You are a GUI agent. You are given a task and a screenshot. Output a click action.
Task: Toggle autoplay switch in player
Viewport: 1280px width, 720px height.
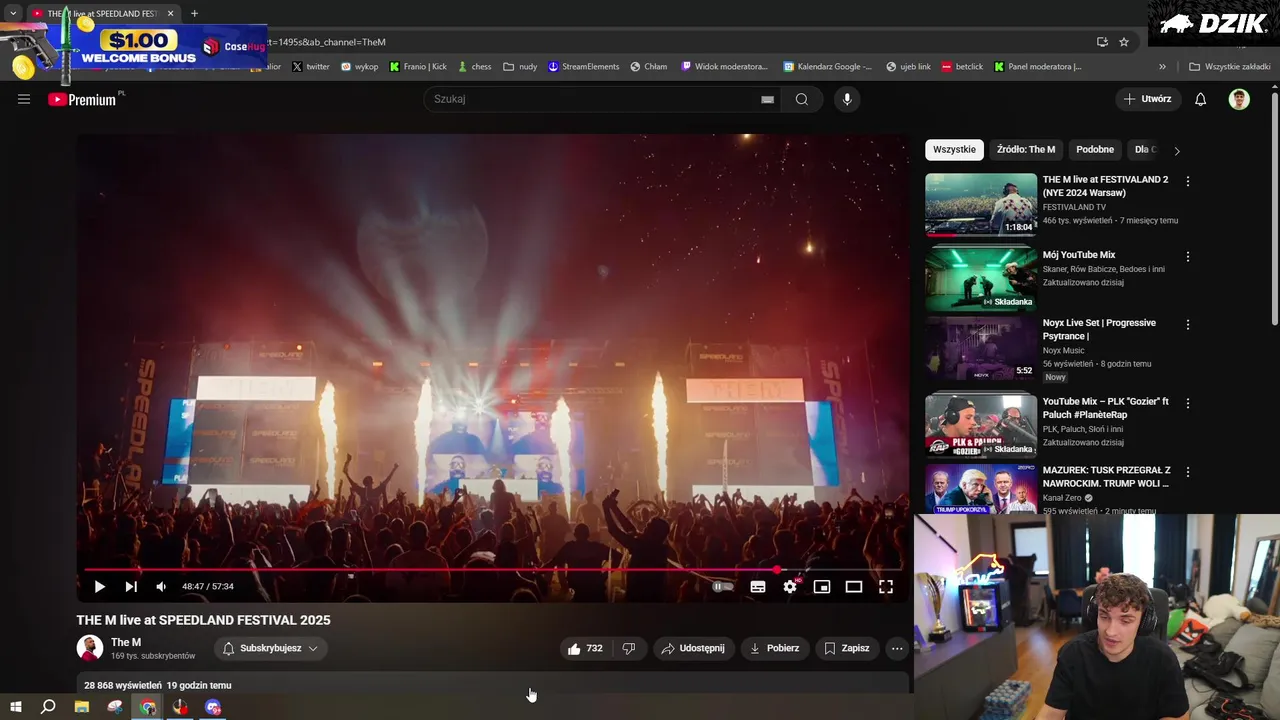coord(722,587)
